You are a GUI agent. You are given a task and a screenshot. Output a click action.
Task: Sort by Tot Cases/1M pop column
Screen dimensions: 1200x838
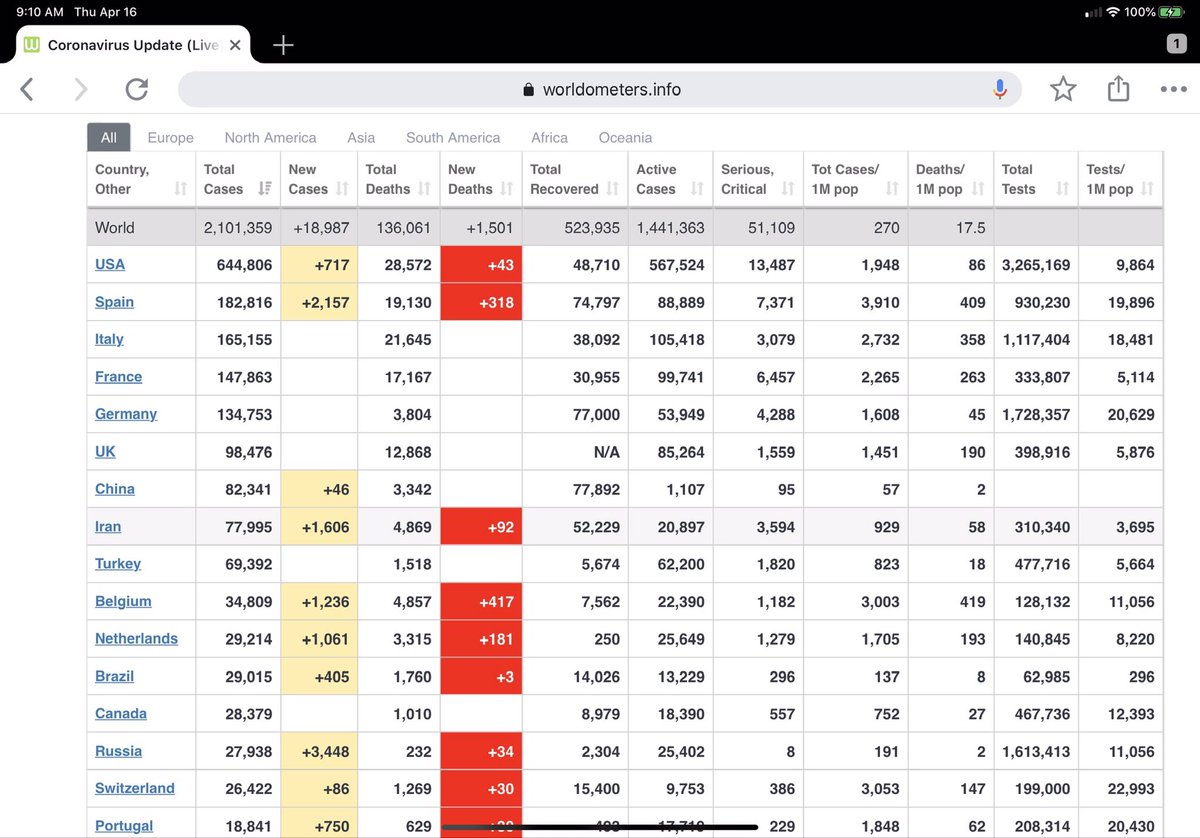[856, 179]
